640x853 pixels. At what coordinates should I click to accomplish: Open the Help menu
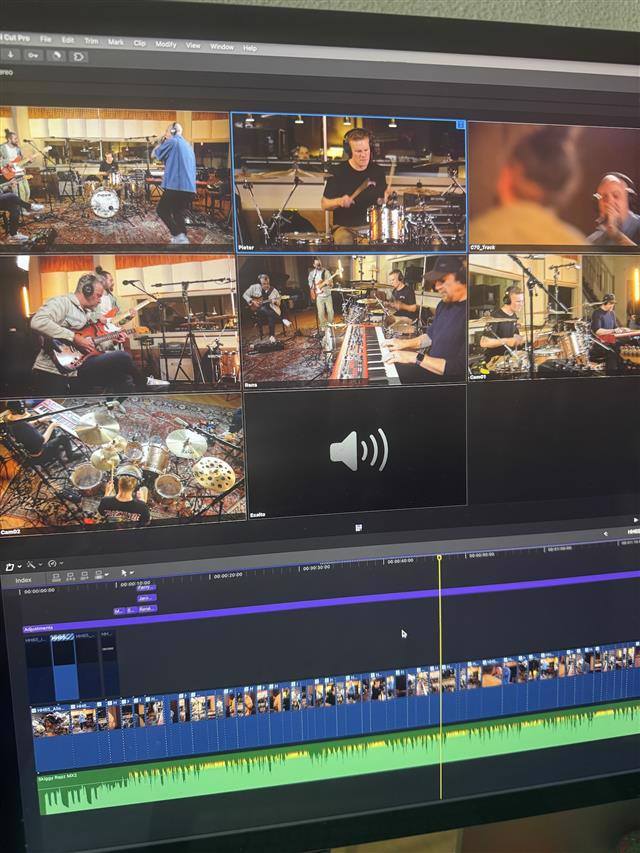(x=250, y=48)
